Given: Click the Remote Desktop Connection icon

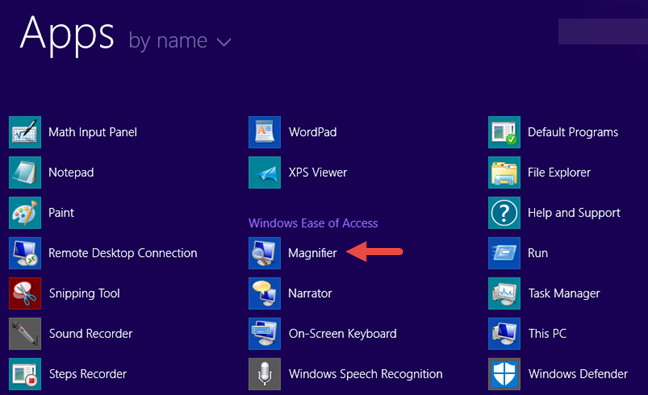Looking at the screenshot, I should click(x=25, y=253).
